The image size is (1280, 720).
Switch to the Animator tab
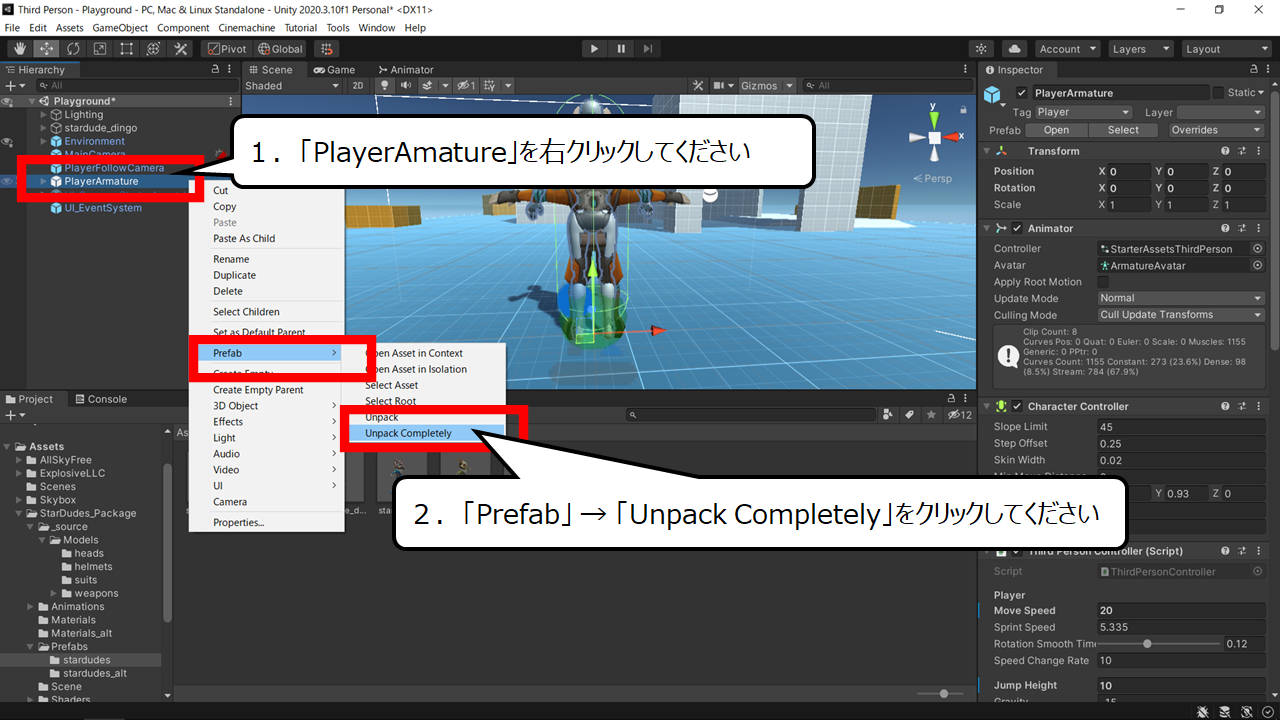[x=405, y=70]
